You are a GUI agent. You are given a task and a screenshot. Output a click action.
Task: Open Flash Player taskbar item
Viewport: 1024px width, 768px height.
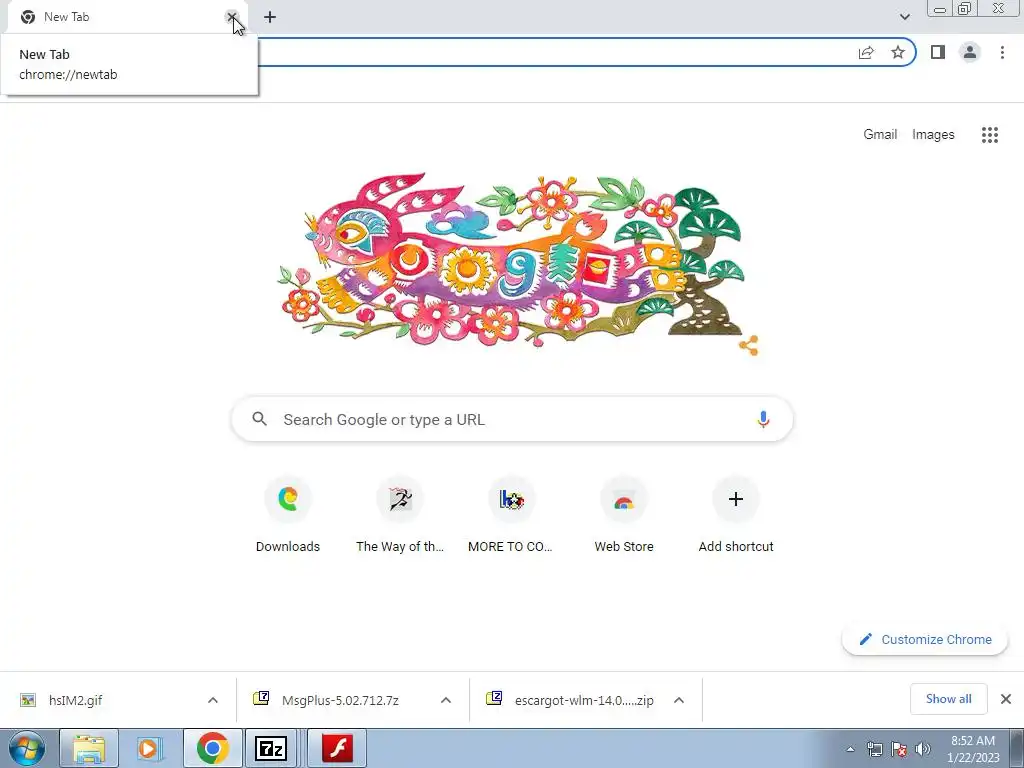338,748
